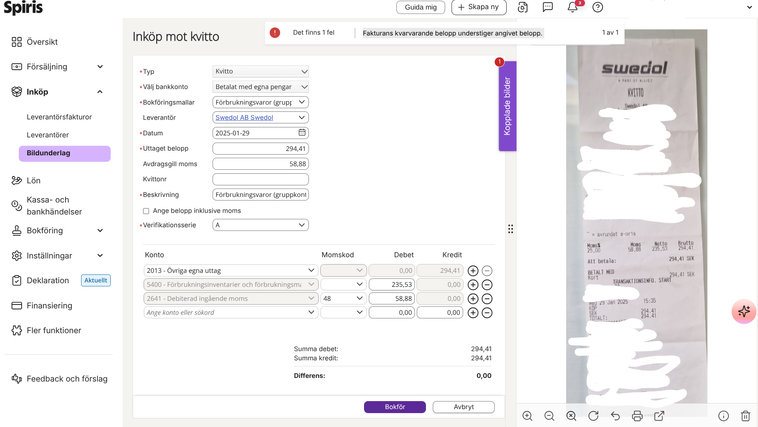The width and height of the screenshot is (758, 427).
Task: Expand the Inställningar menu
Action: pos(100,256)
